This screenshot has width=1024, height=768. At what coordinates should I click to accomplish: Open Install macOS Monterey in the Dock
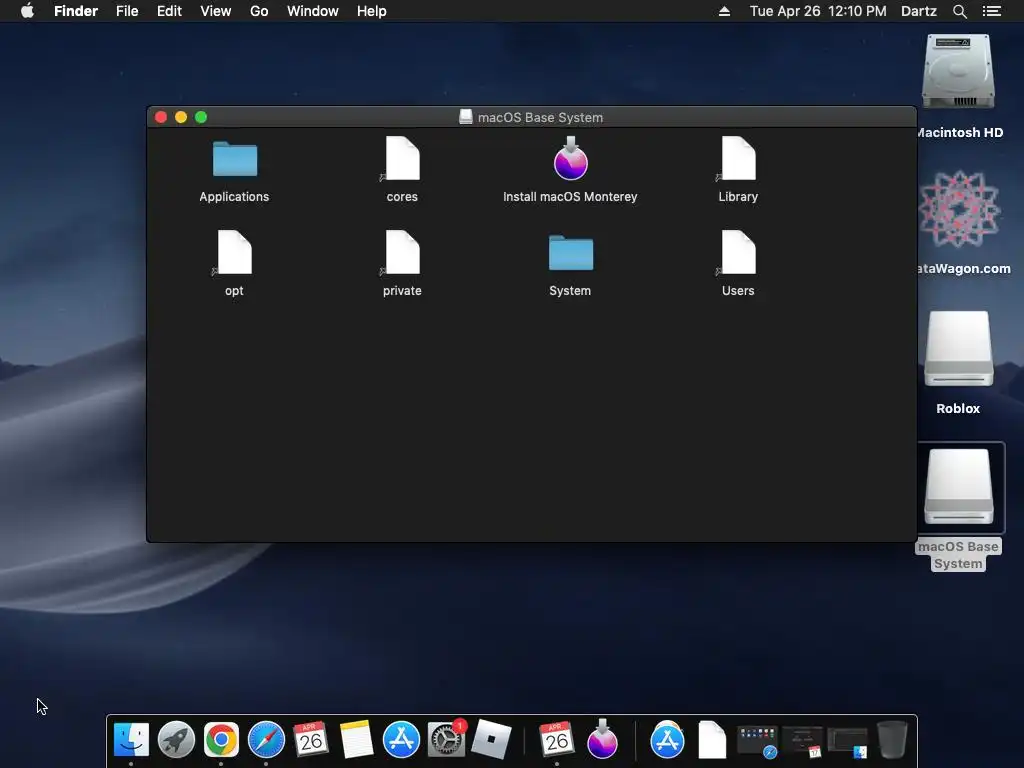coord(602,739)
